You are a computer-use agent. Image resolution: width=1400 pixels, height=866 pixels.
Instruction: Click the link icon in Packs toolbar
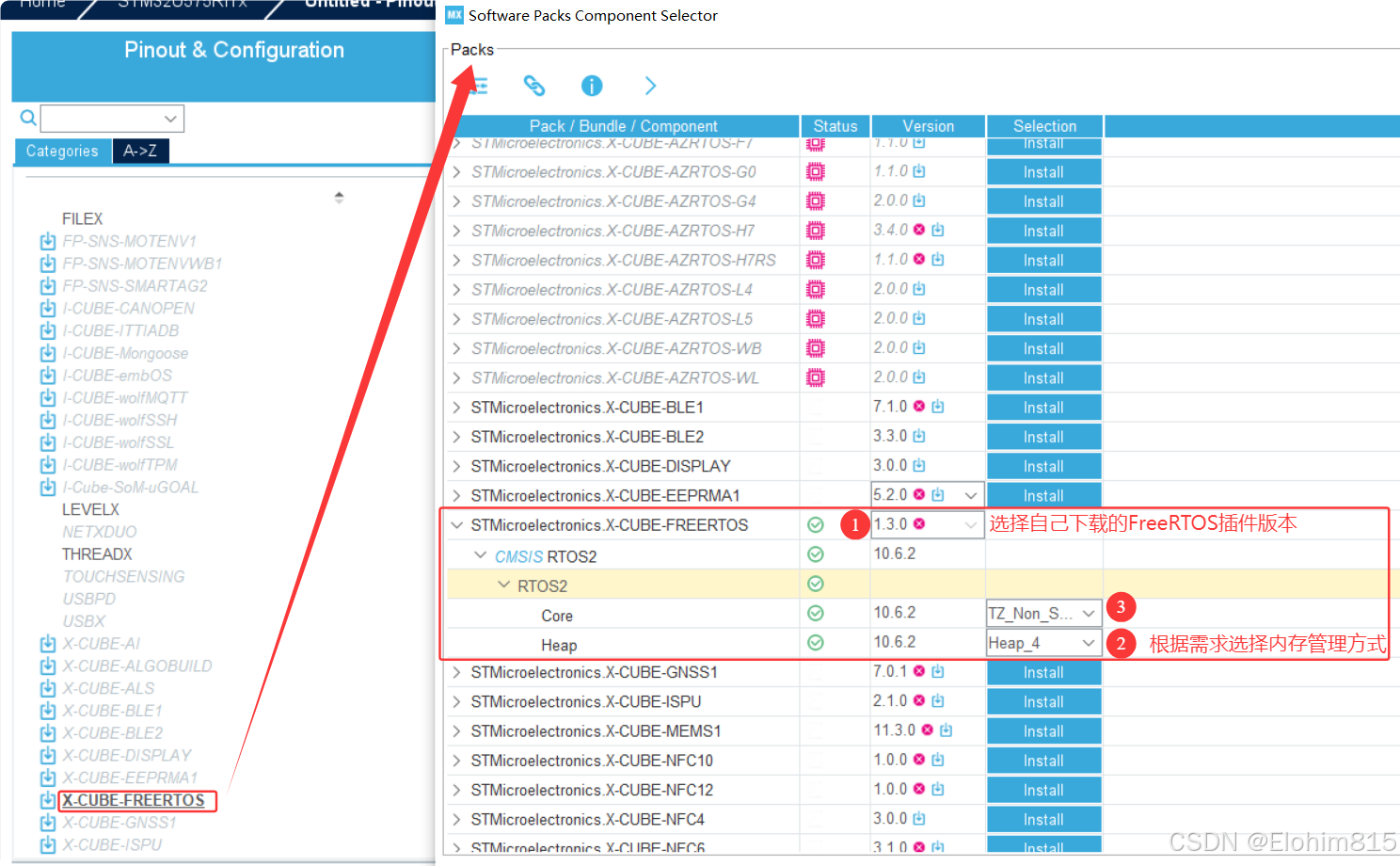pos(534,86)
